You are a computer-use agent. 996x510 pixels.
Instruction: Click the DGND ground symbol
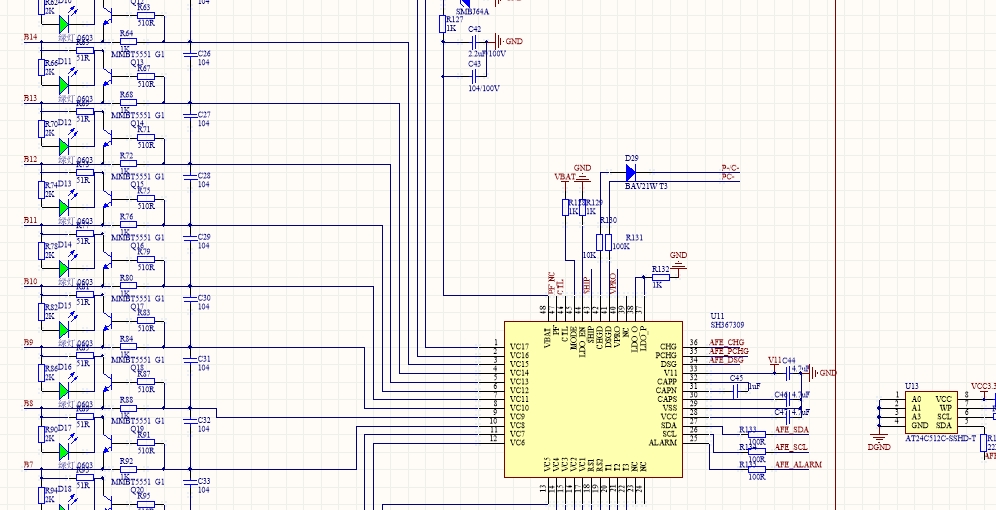click(879, 438)
